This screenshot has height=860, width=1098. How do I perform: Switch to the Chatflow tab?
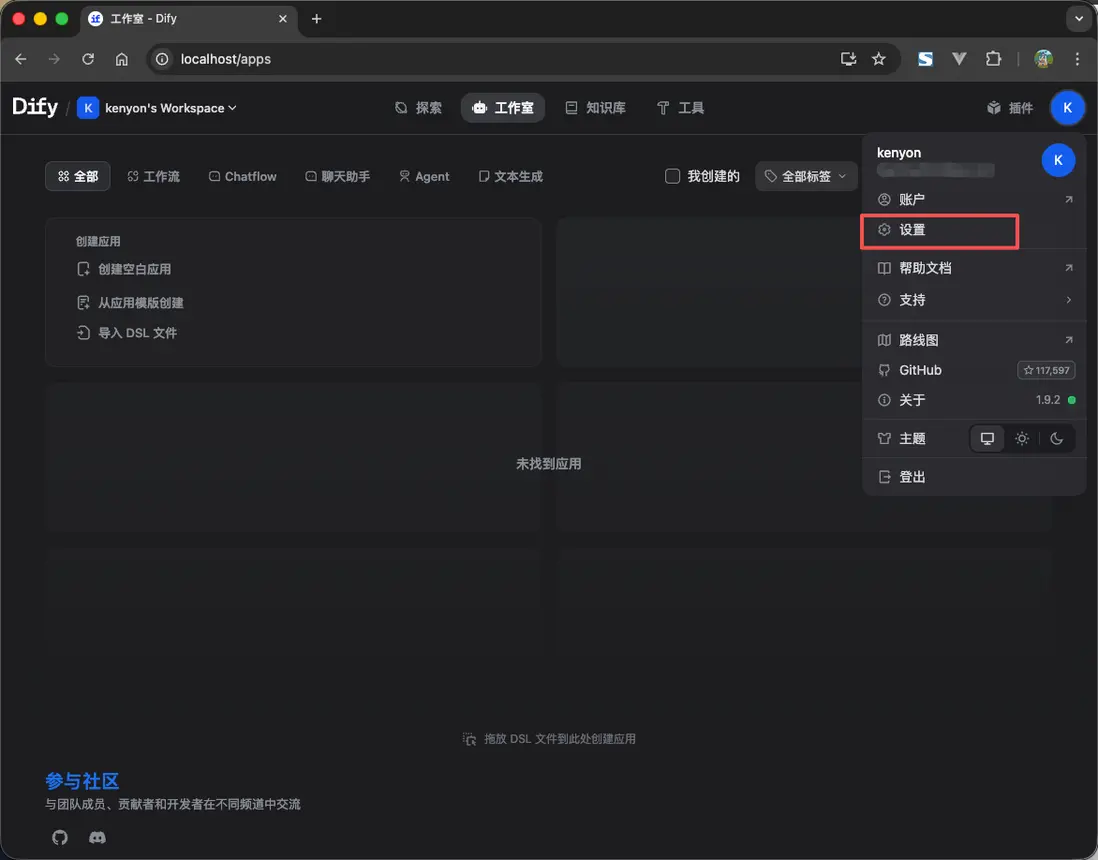pos(242,175)
